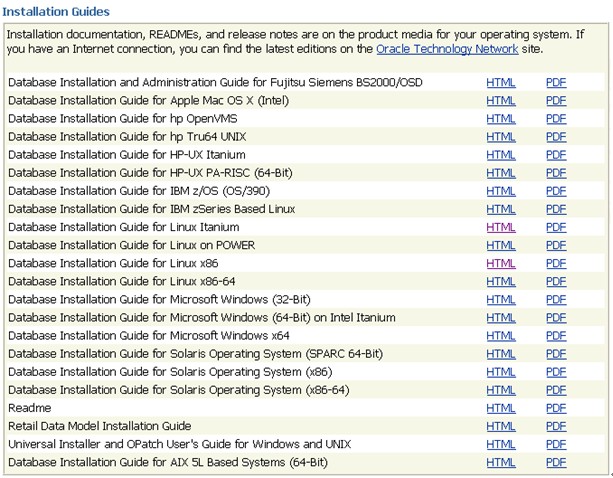Download PDF guide for hp Tru64 UNIX
The height and width of the screenshot is (478, 613).
tap(556, 136)
